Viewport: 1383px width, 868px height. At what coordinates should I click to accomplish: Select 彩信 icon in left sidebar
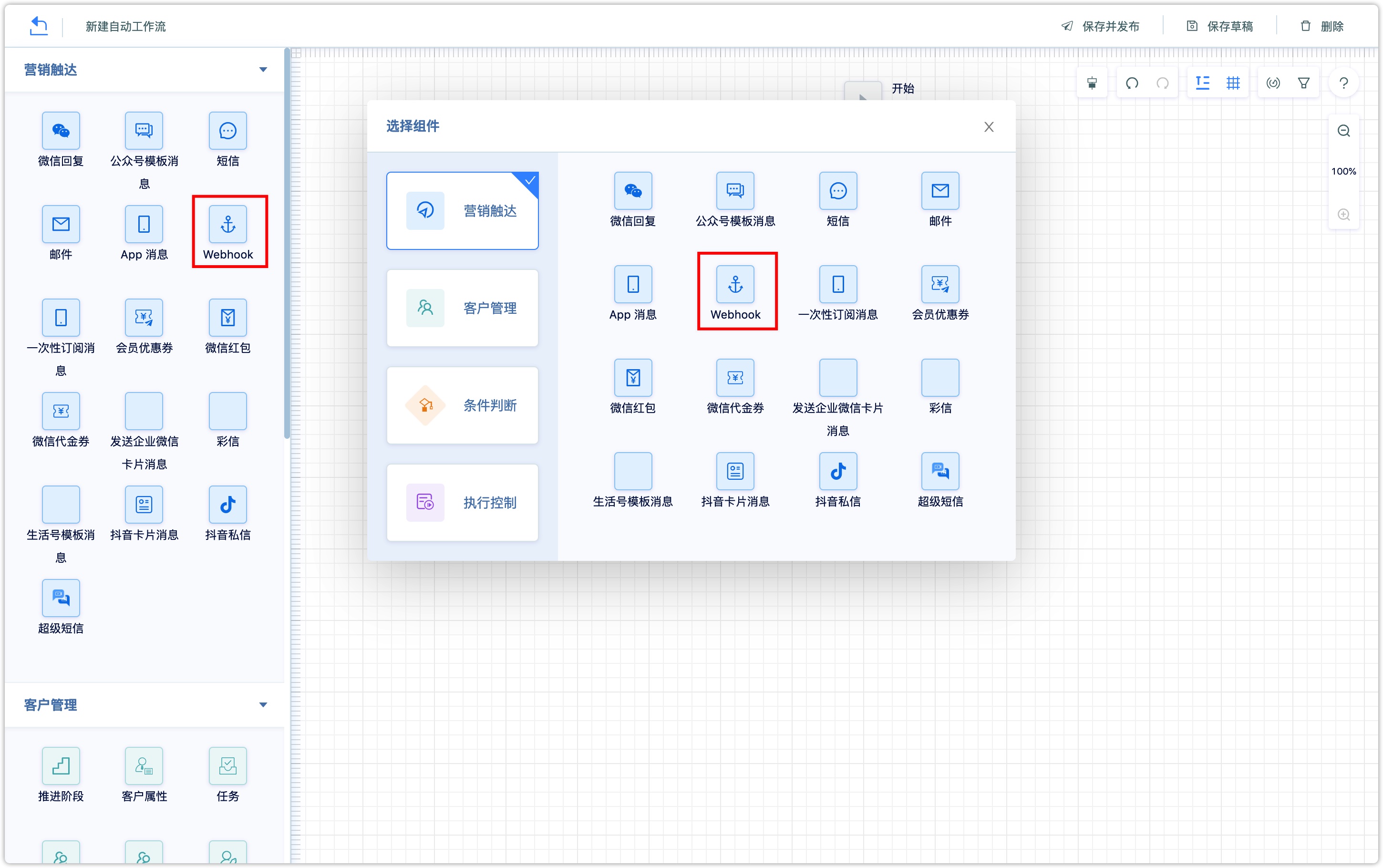228,411
